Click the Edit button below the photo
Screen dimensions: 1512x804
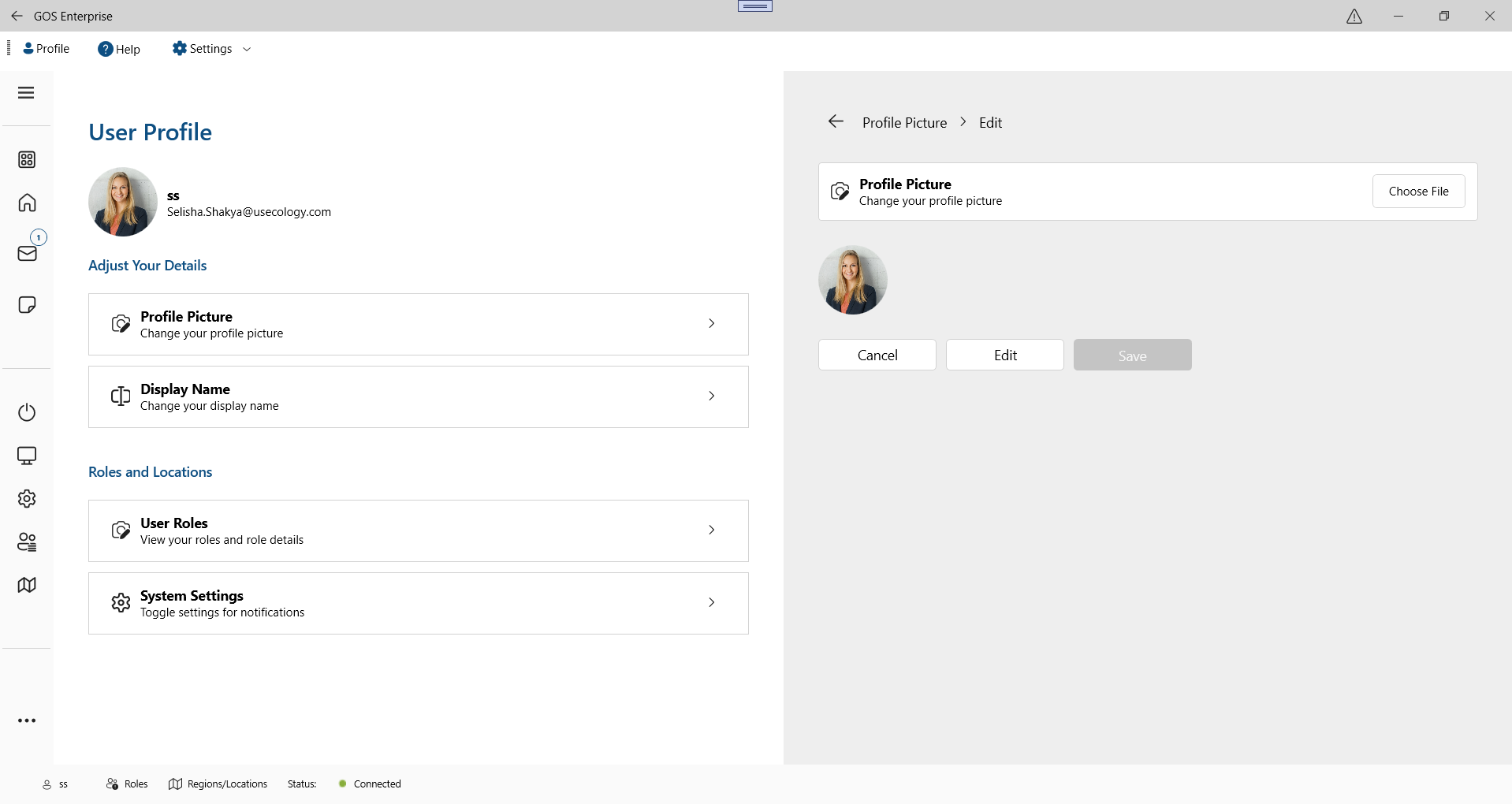pos(1004,355)
